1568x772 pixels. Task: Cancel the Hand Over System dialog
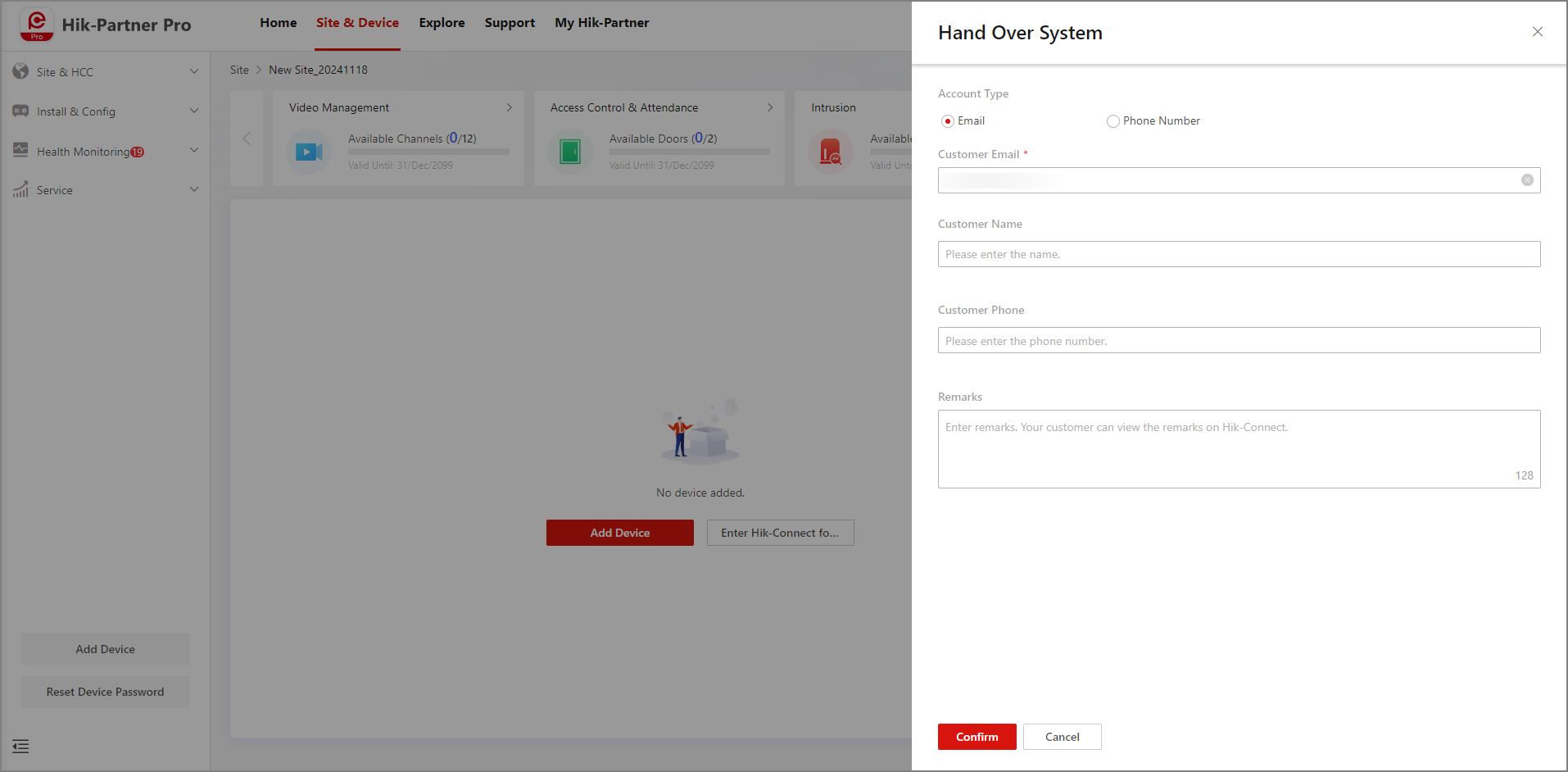(x=1063, y=737)
